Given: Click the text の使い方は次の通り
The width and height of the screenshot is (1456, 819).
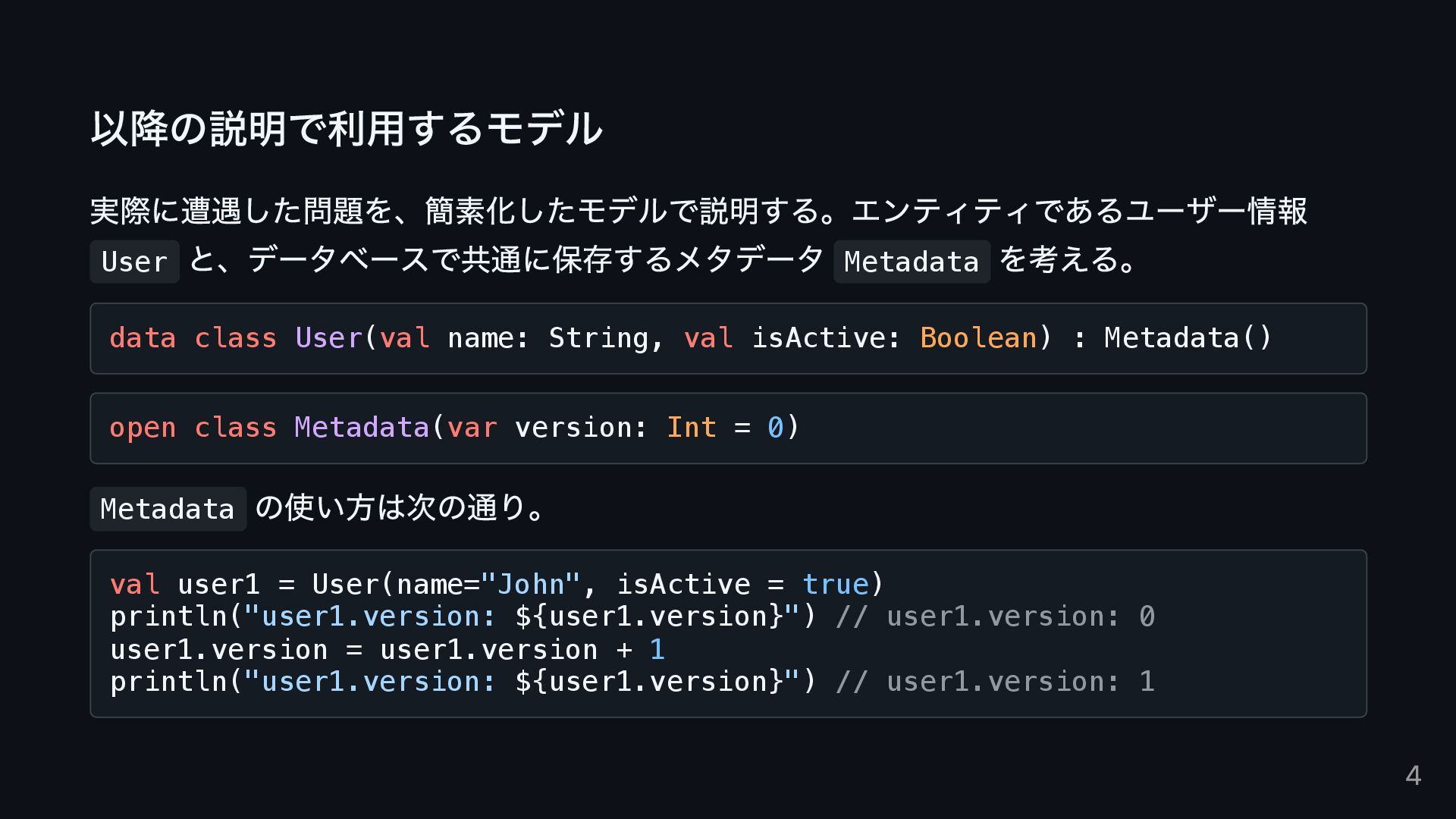Looking at the screenshot, I should point(400,507).
